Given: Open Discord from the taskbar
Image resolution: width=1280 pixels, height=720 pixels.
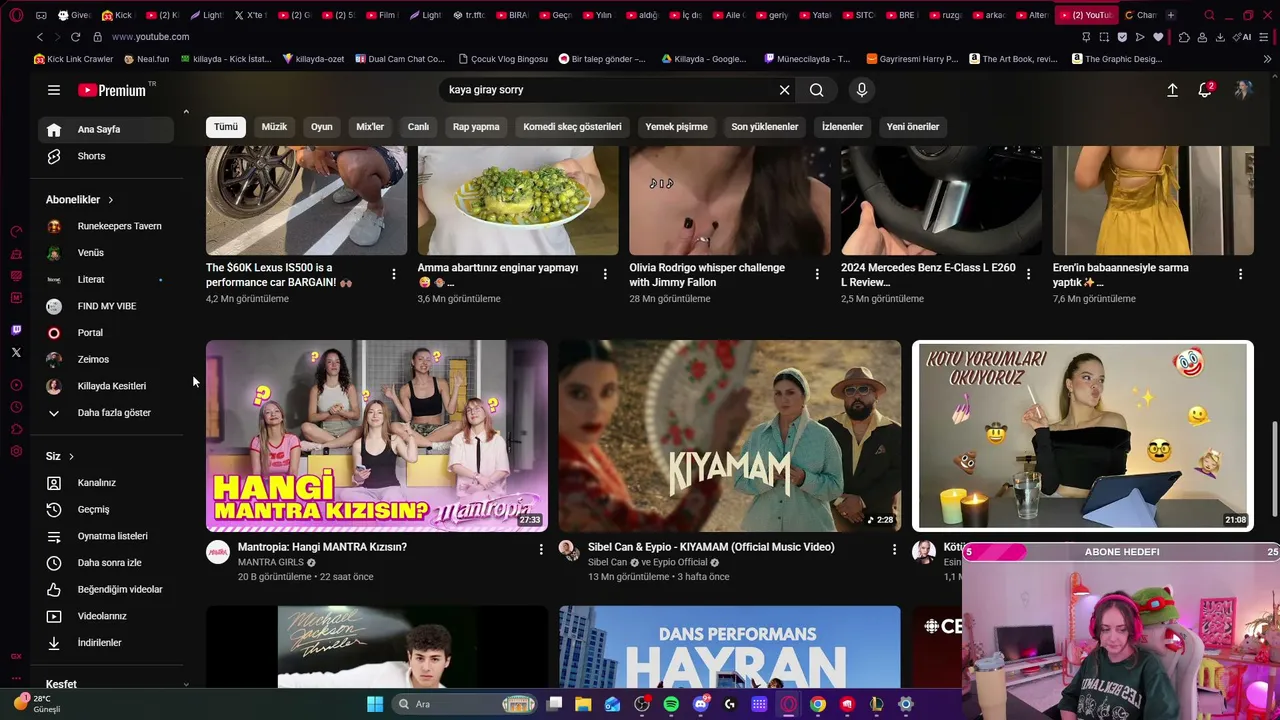Looking at the screenshot, I should [701, 704].
